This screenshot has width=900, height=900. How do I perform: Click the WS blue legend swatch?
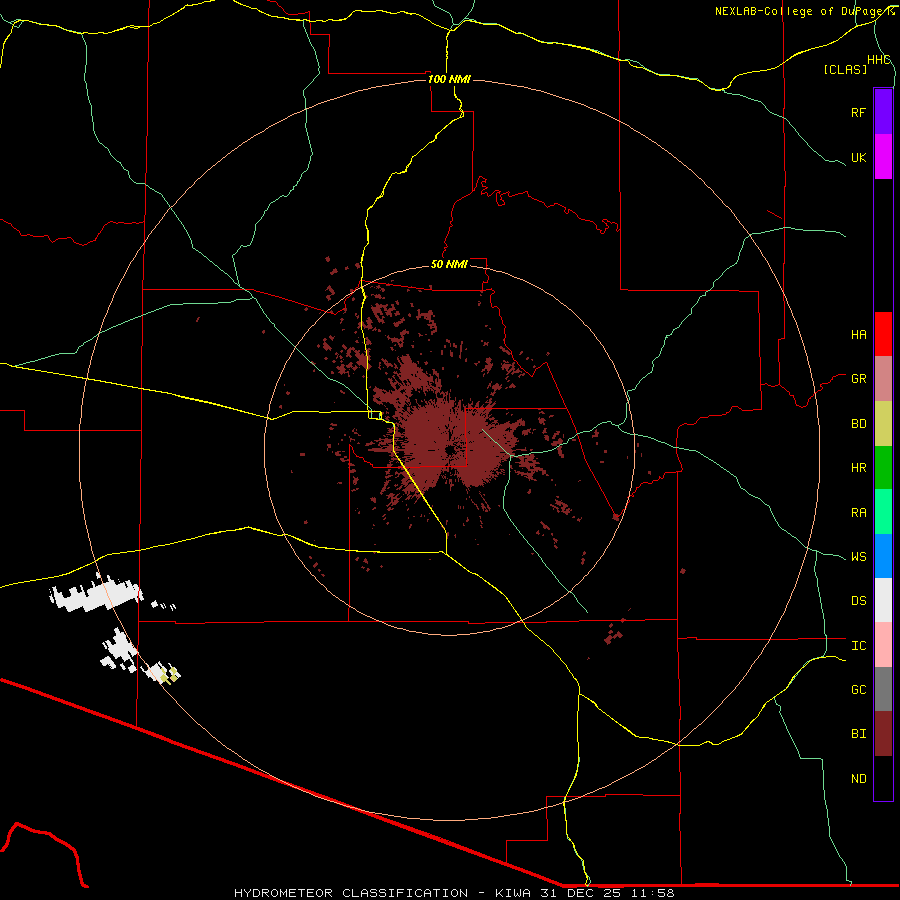pos(883,556)
